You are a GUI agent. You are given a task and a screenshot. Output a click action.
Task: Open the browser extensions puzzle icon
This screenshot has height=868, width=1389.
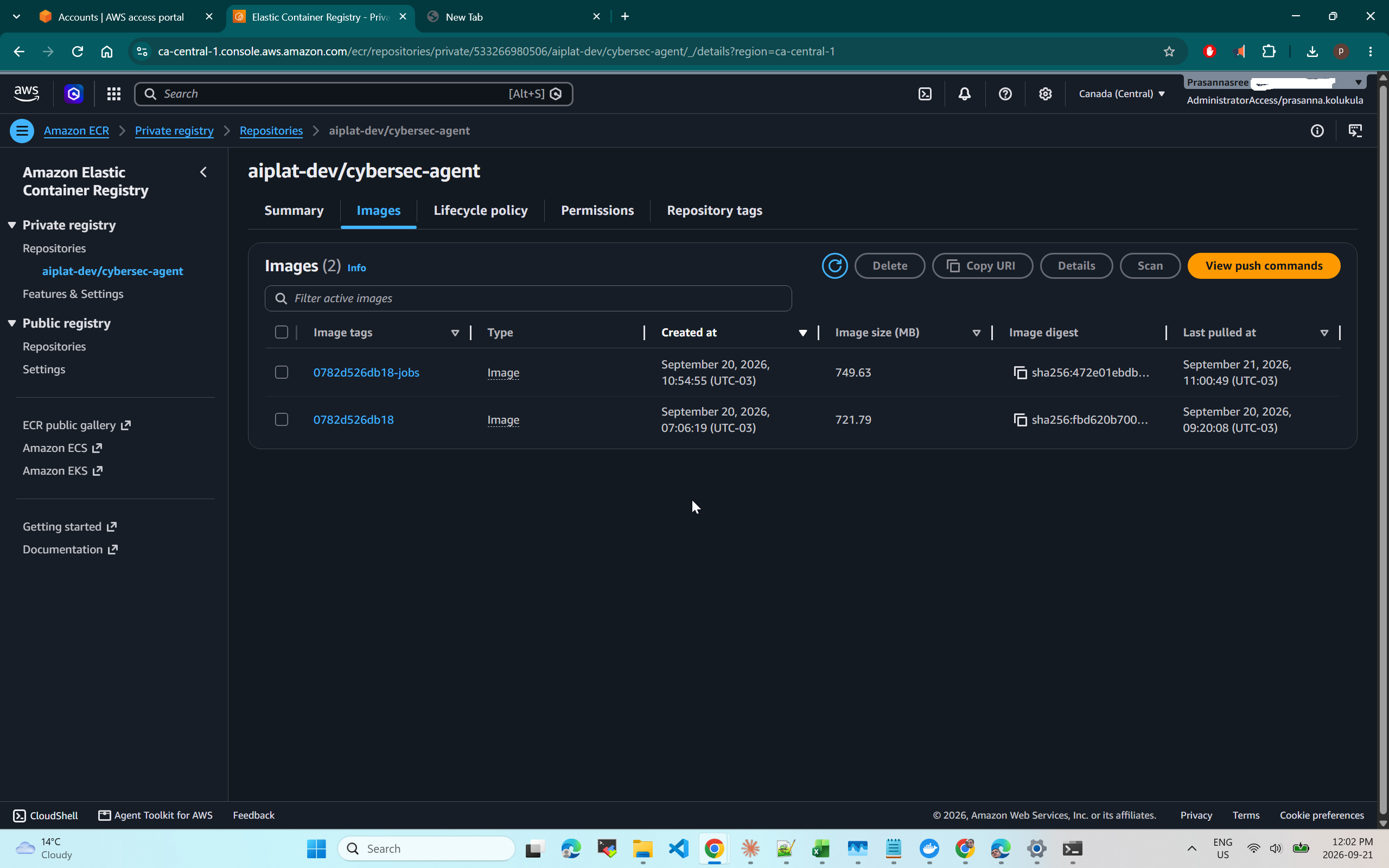1269,52
